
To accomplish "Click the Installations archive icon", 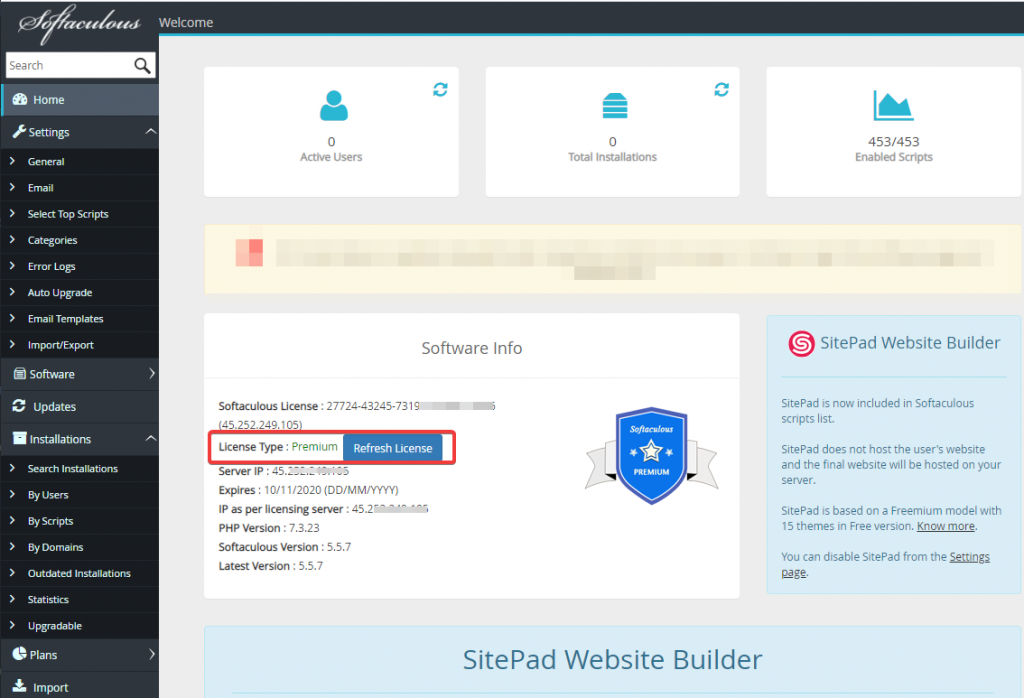I will (20, 438).
